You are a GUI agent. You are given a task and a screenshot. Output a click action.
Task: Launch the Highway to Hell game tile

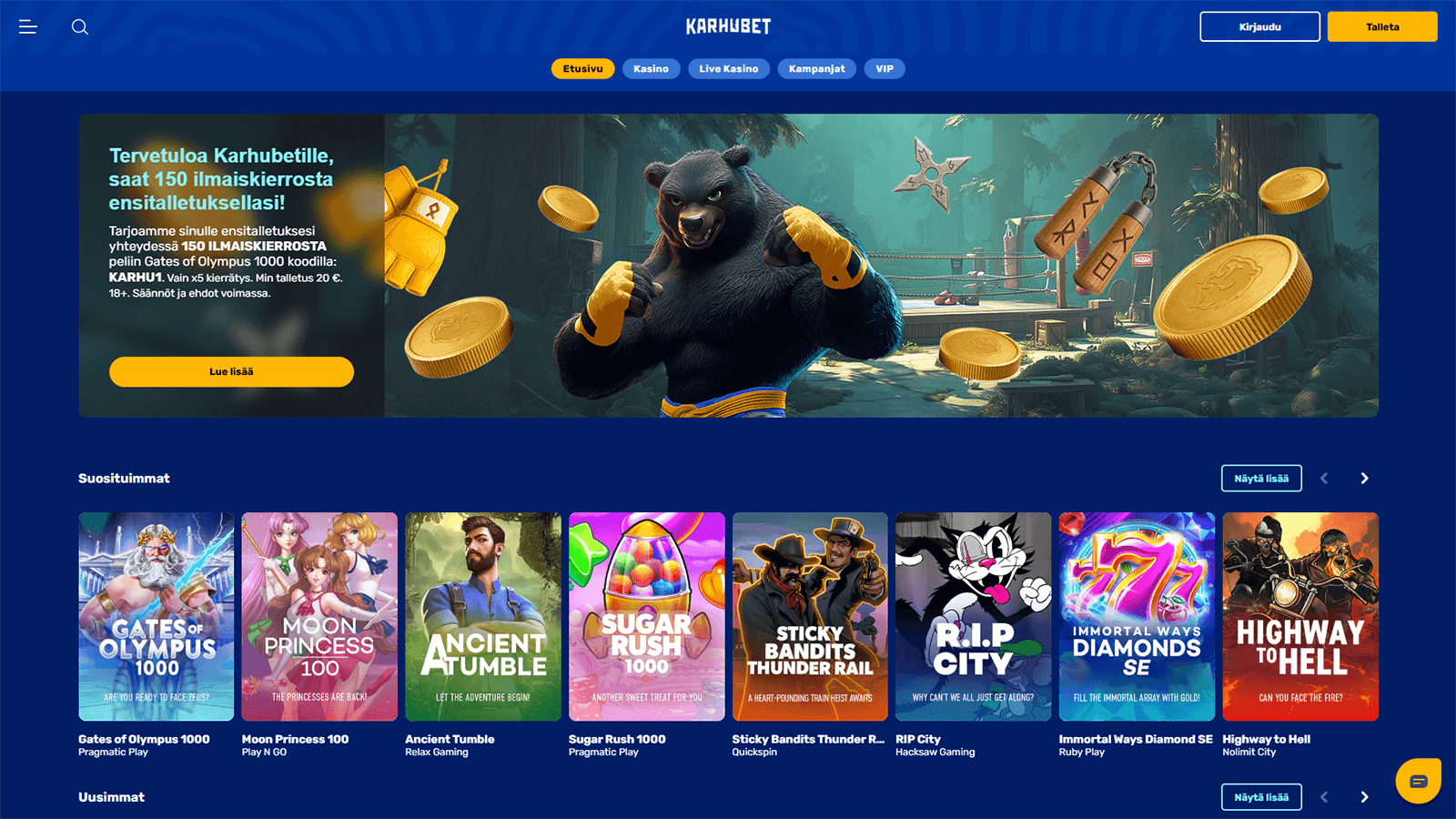(x=1300, y=617)
